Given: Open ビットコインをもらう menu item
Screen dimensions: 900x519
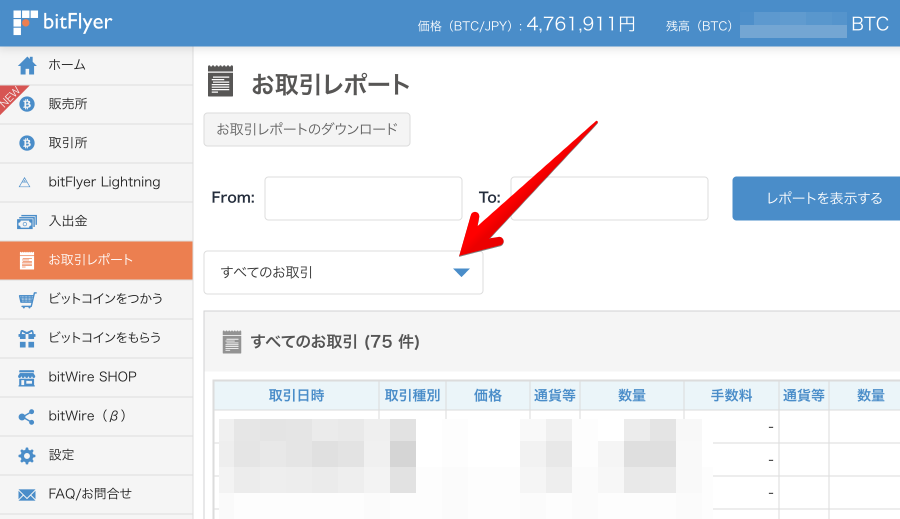Looking at the screenshot, I should point(96,339).
